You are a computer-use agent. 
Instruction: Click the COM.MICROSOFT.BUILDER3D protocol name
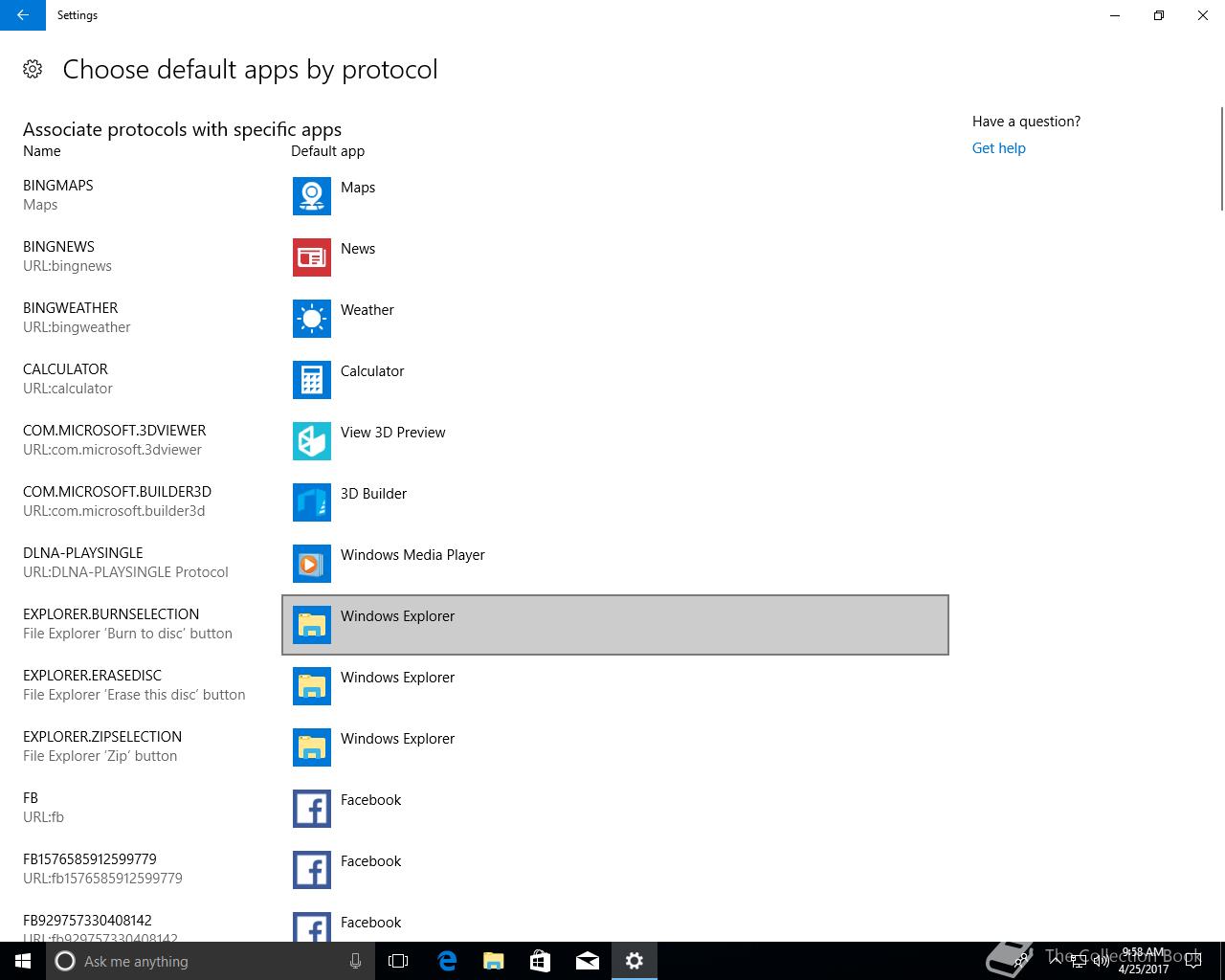tap(118, 492)
